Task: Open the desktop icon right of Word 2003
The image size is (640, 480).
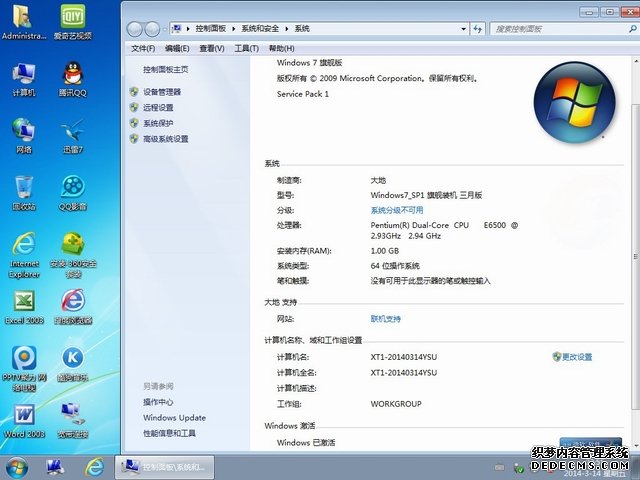Action: point(73,421)
